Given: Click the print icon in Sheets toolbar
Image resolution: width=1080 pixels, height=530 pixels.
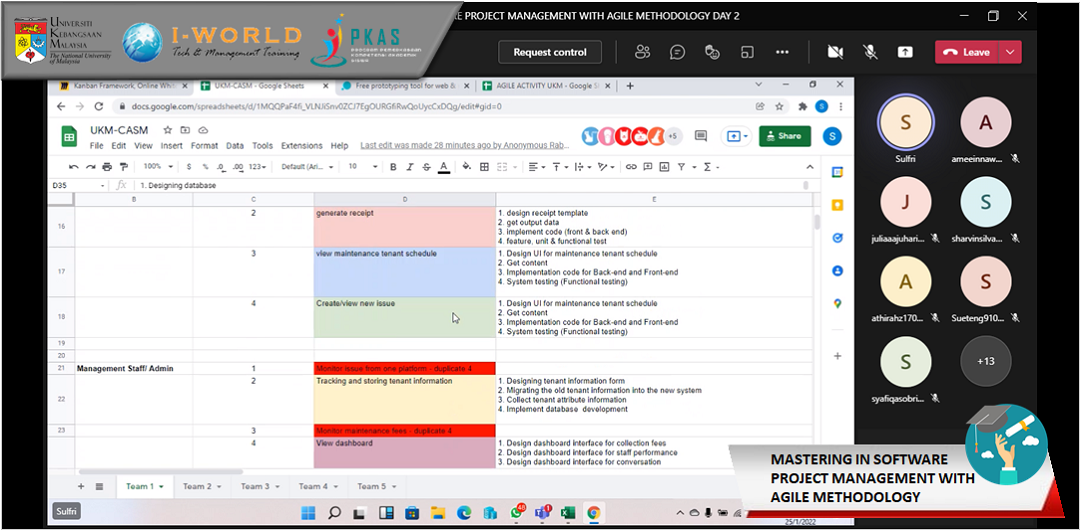Looking at the screenshot, I should 108,167.
